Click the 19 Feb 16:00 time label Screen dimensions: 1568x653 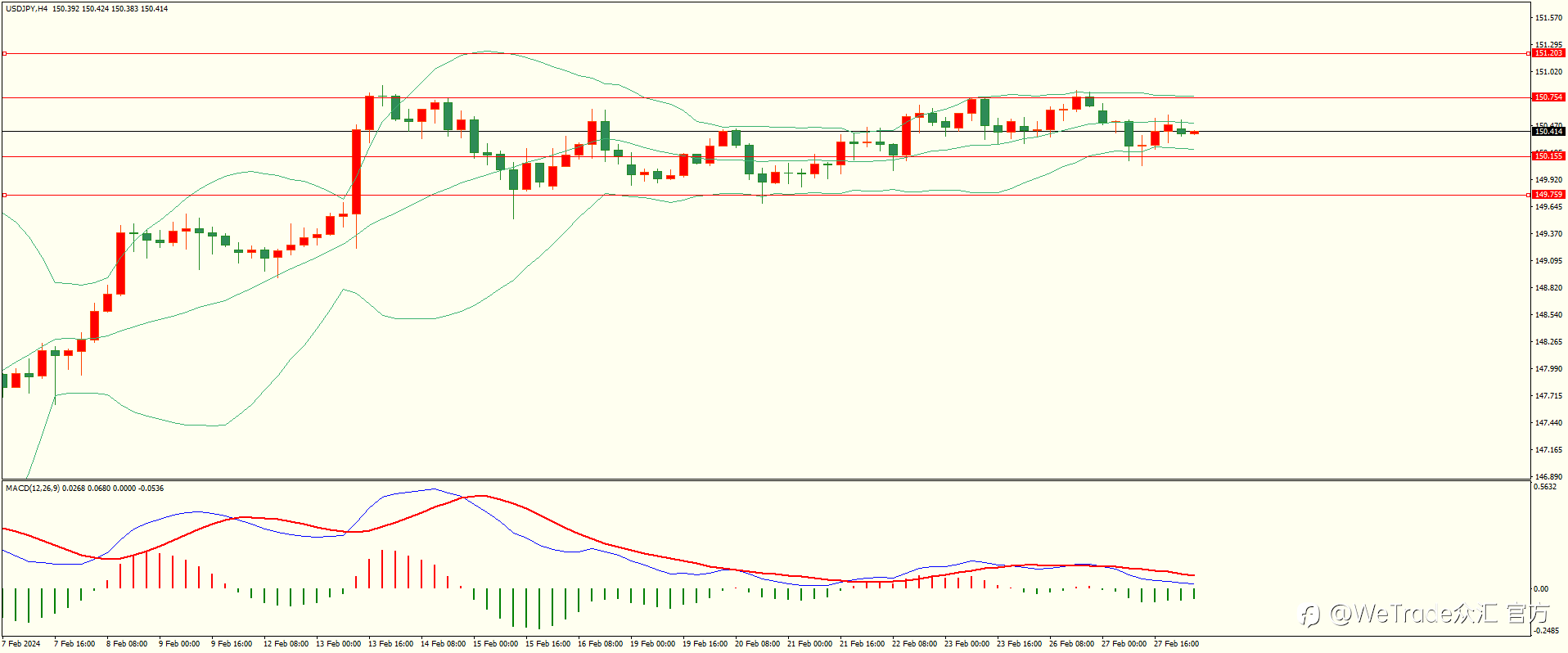click(x=705, y=644)
